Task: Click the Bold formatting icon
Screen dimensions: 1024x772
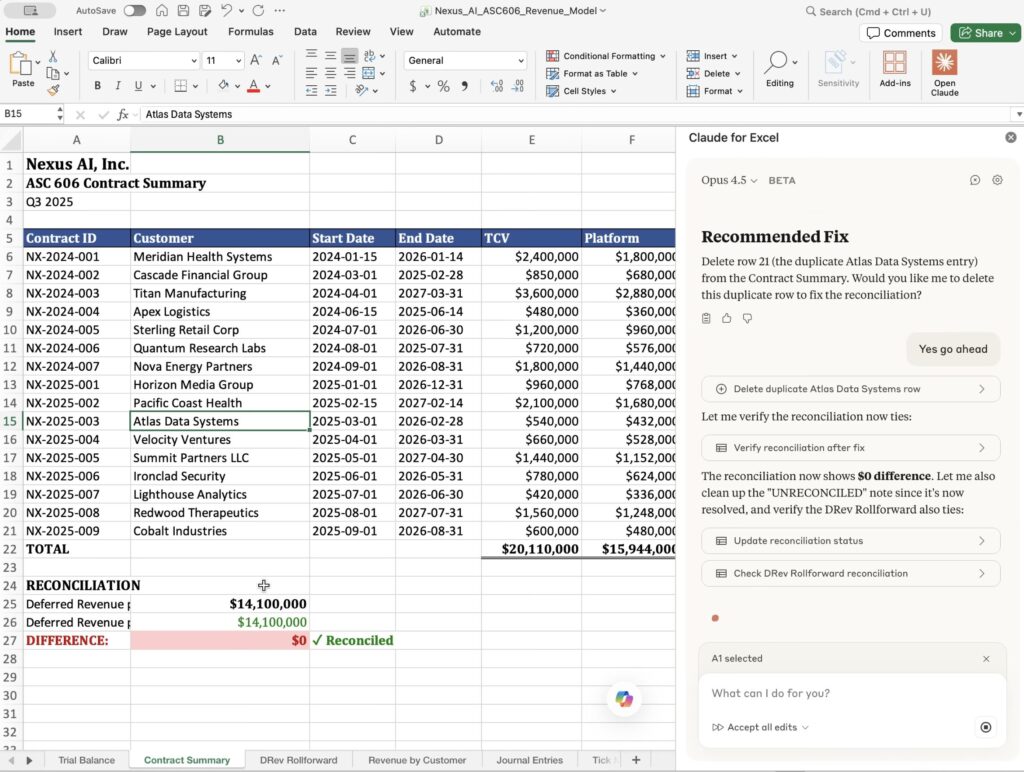Action: tap(97, 86)
